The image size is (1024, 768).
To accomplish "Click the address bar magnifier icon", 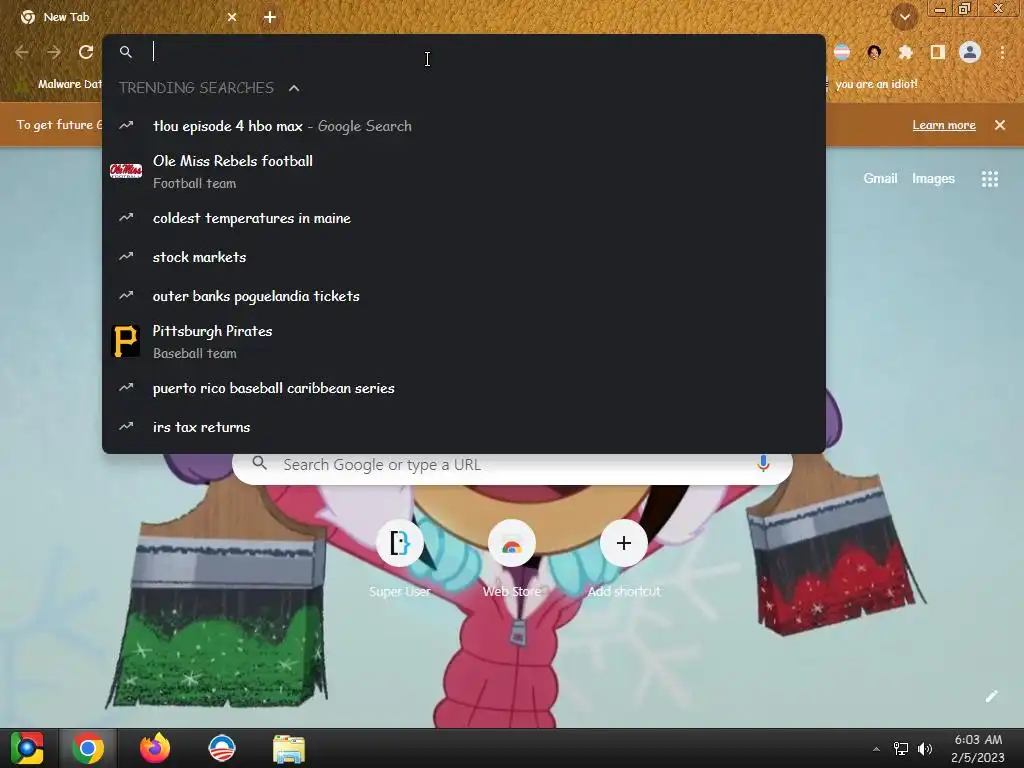I will tap(126, 52).
